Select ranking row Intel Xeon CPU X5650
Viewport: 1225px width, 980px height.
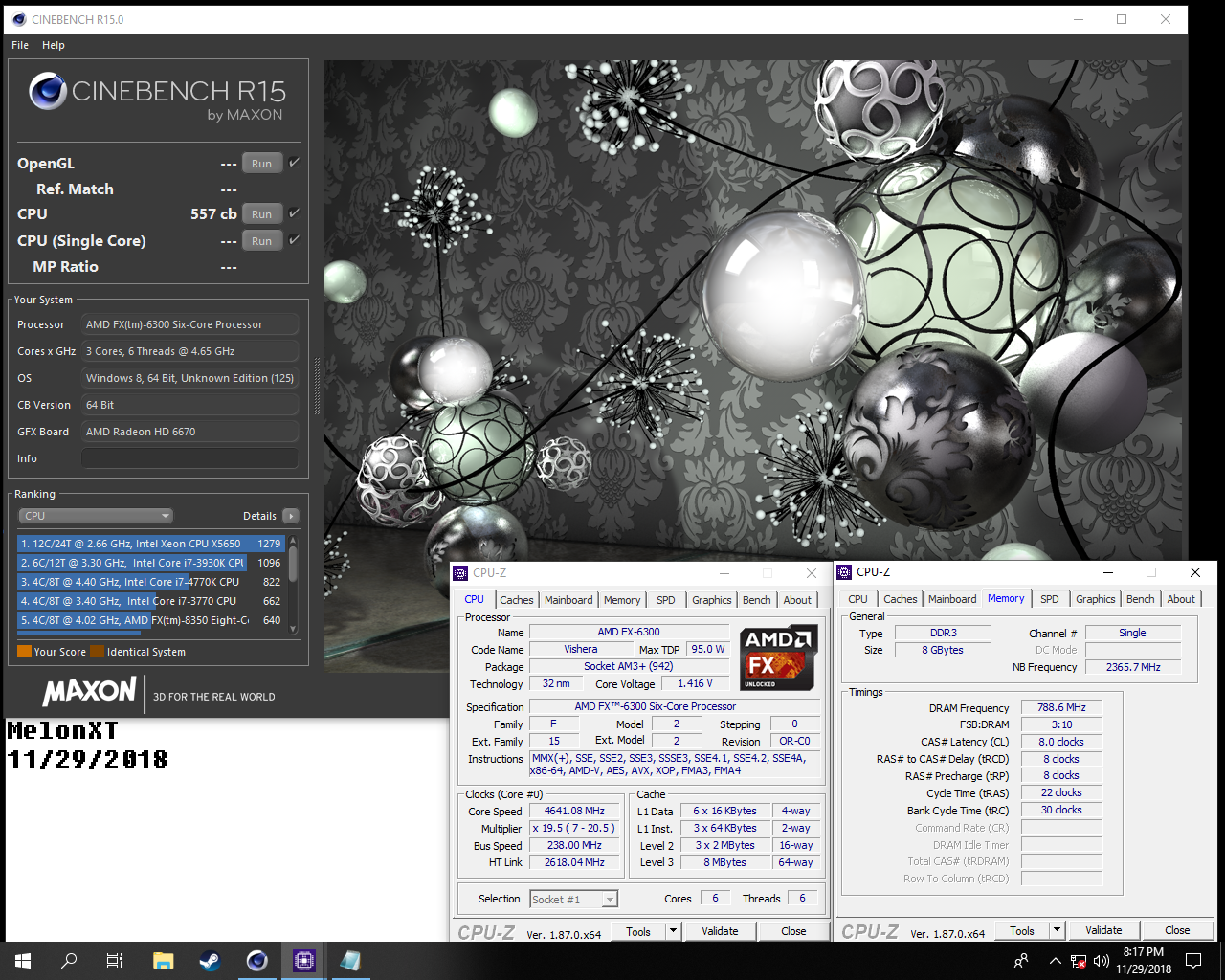151,544
